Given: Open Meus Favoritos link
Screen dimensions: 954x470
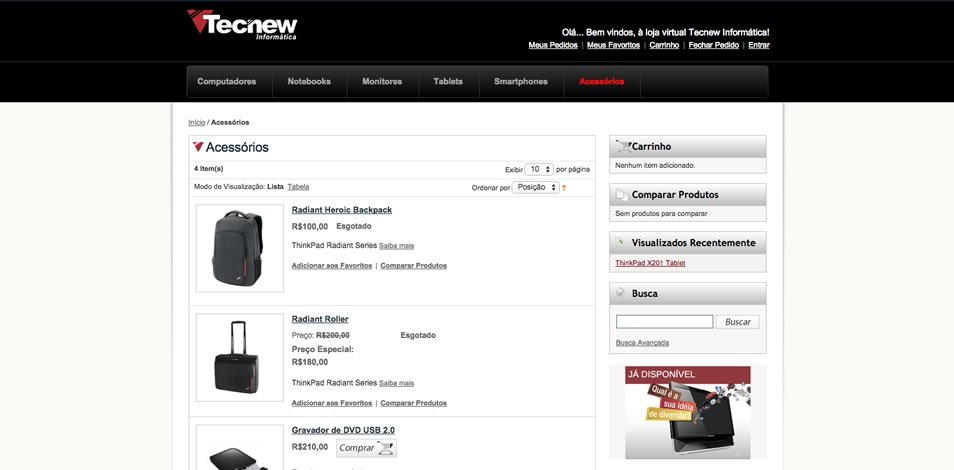Looking at the screenshot, I should [613, 45].
